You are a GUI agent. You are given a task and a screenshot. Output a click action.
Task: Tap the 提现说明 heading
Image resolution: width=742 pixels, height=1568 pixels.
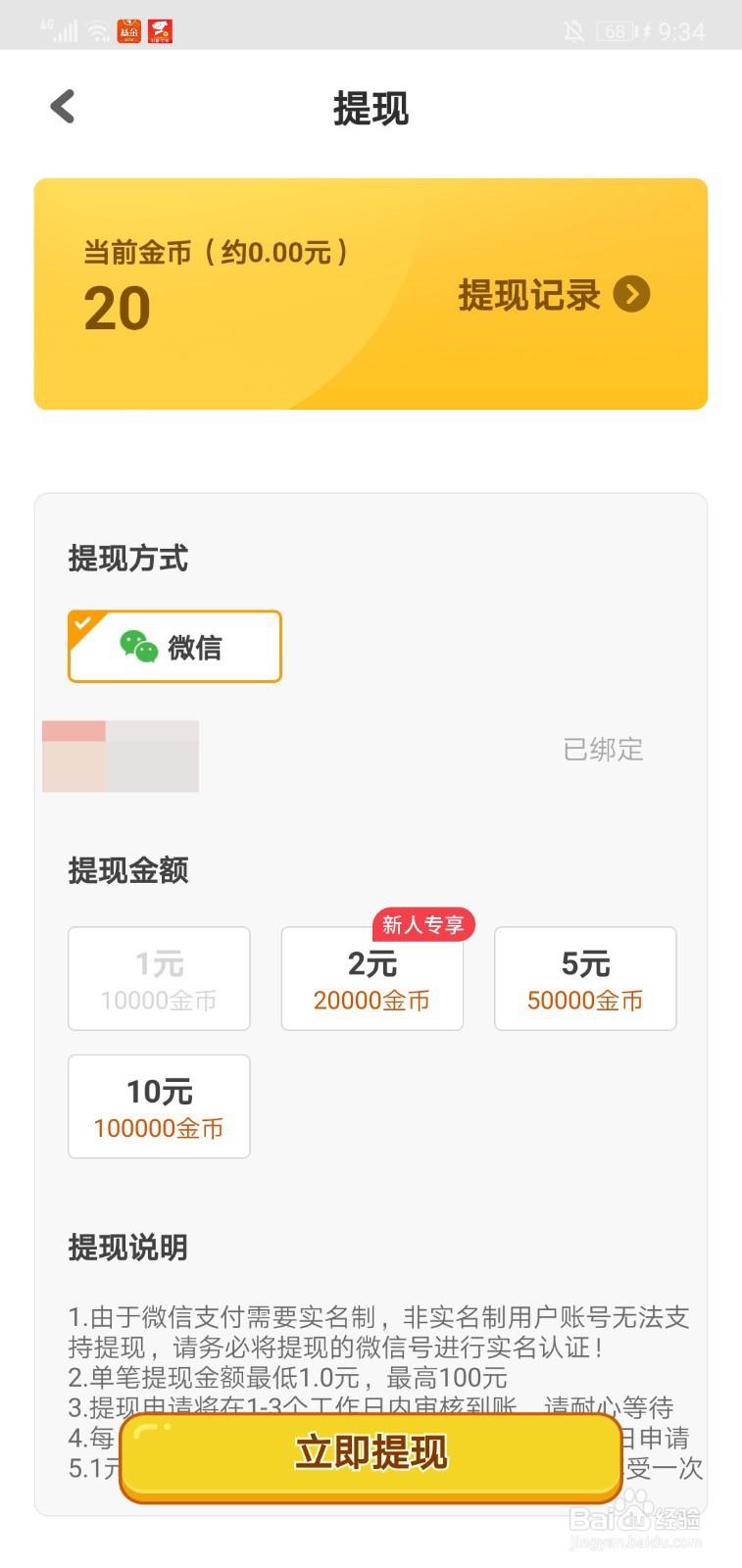(127, 1248)
